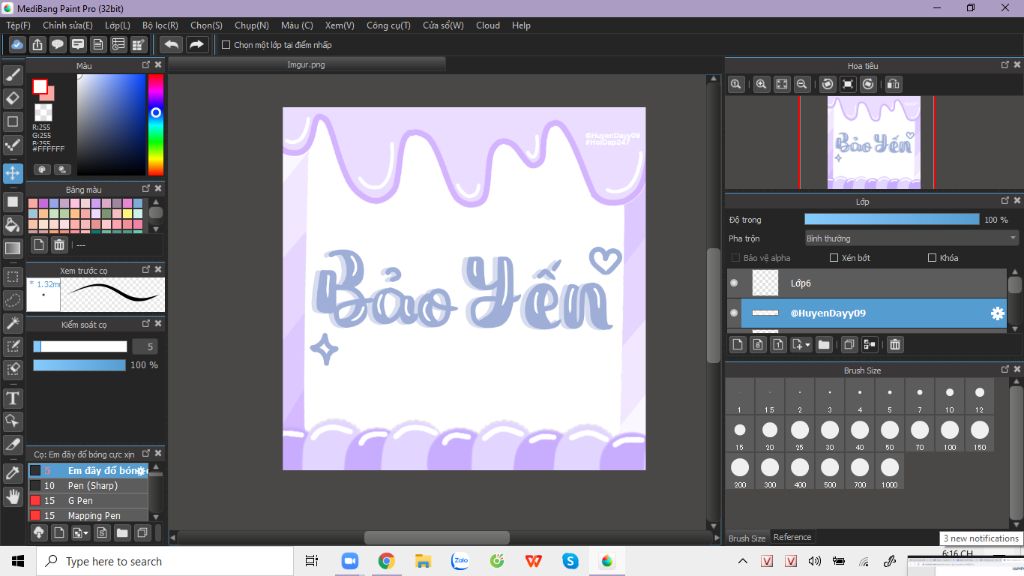Select the Eyedropper tool
The width and height of the screenshot is (1024, 576).
pos(12,473)
